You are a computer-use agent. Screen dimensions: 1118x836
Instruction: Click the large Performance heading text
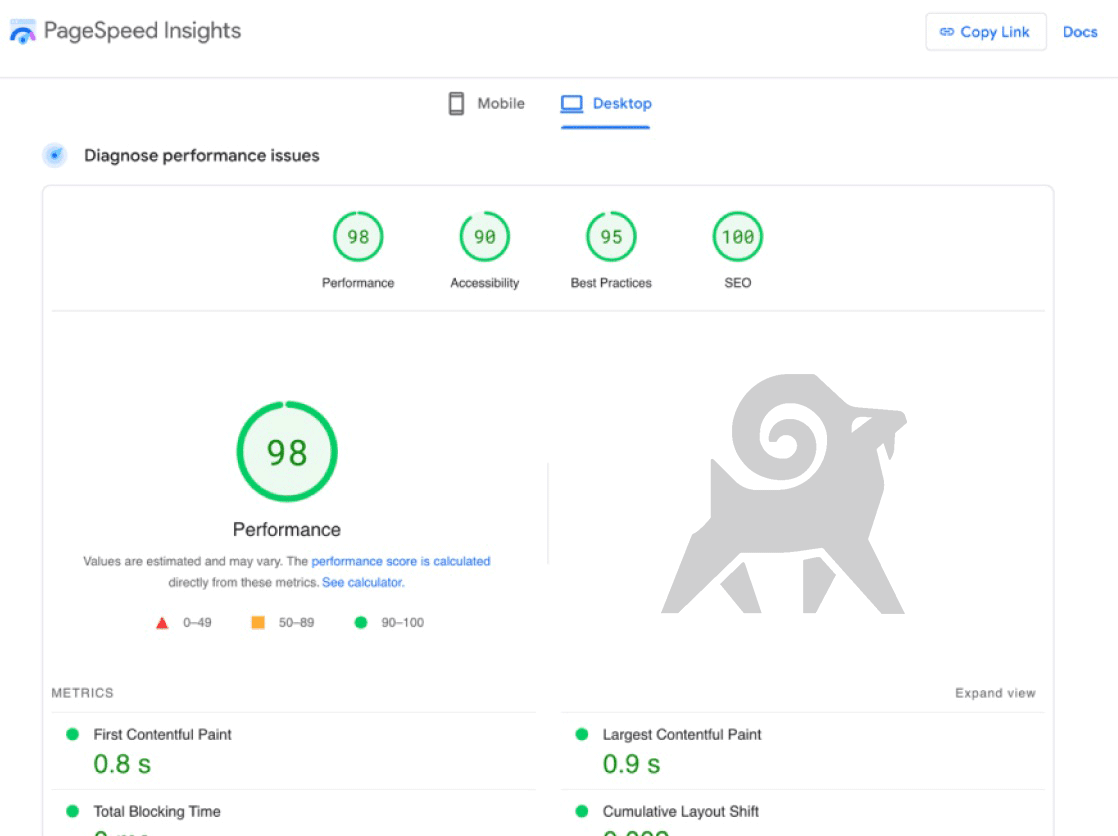pos(287,529)
